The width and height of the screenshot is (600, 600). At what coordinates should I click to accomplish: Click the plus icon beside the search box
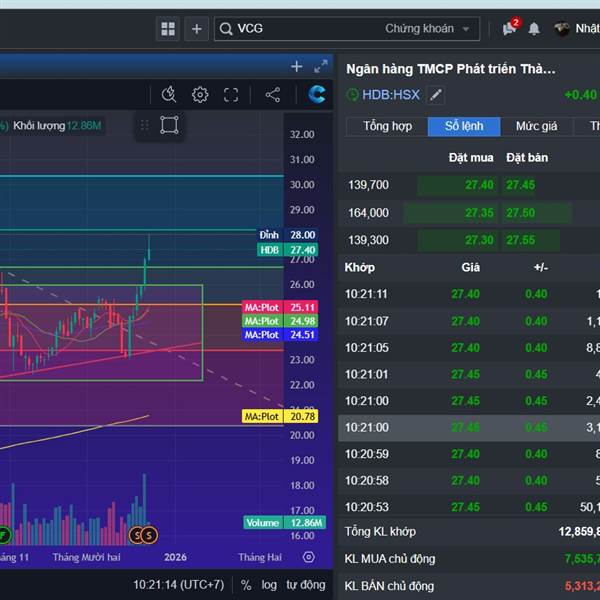[x=196, y=29]
